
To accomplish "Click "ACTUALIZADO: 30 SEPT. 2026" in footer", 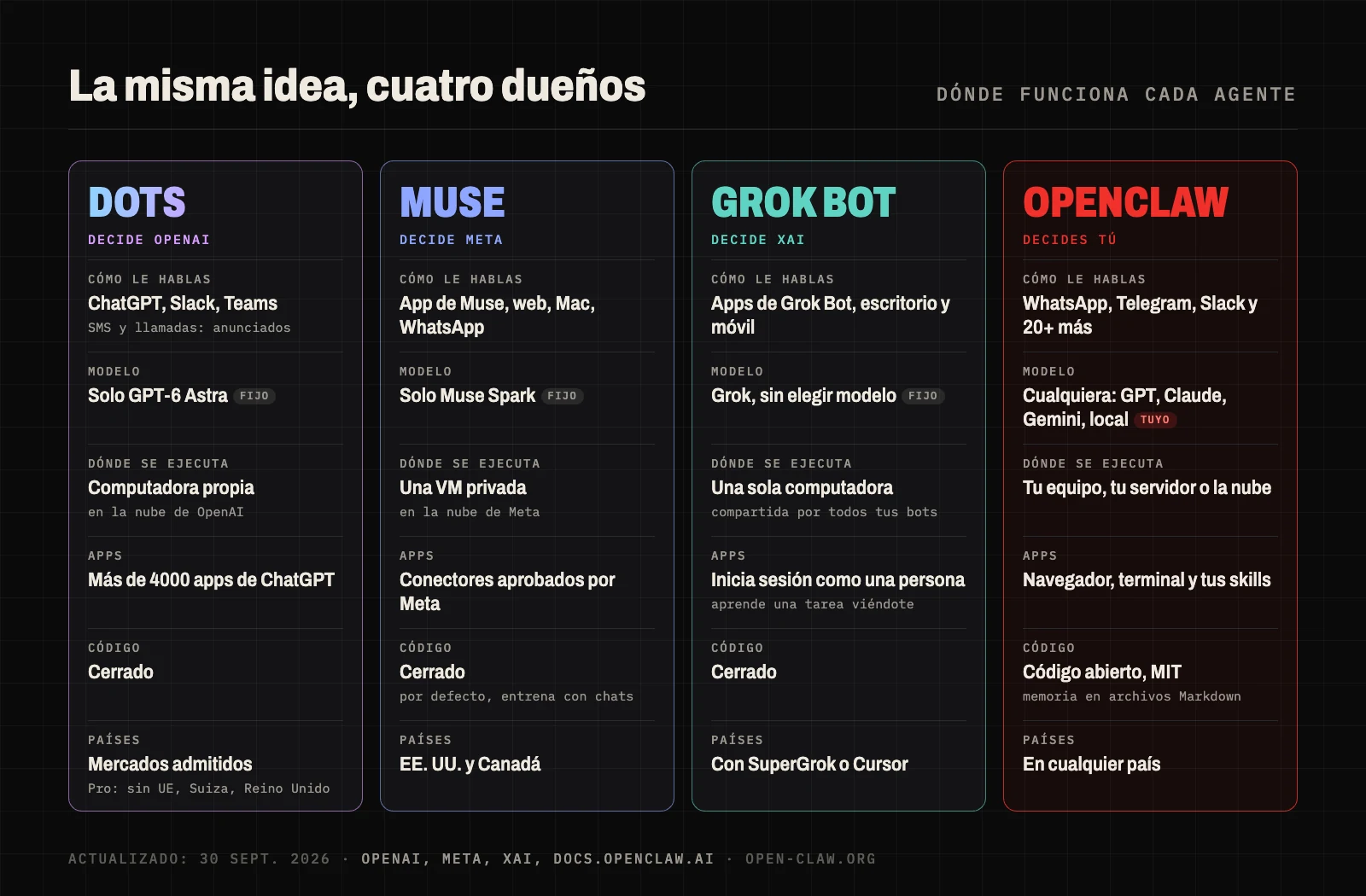I will [x=199, y=858].
